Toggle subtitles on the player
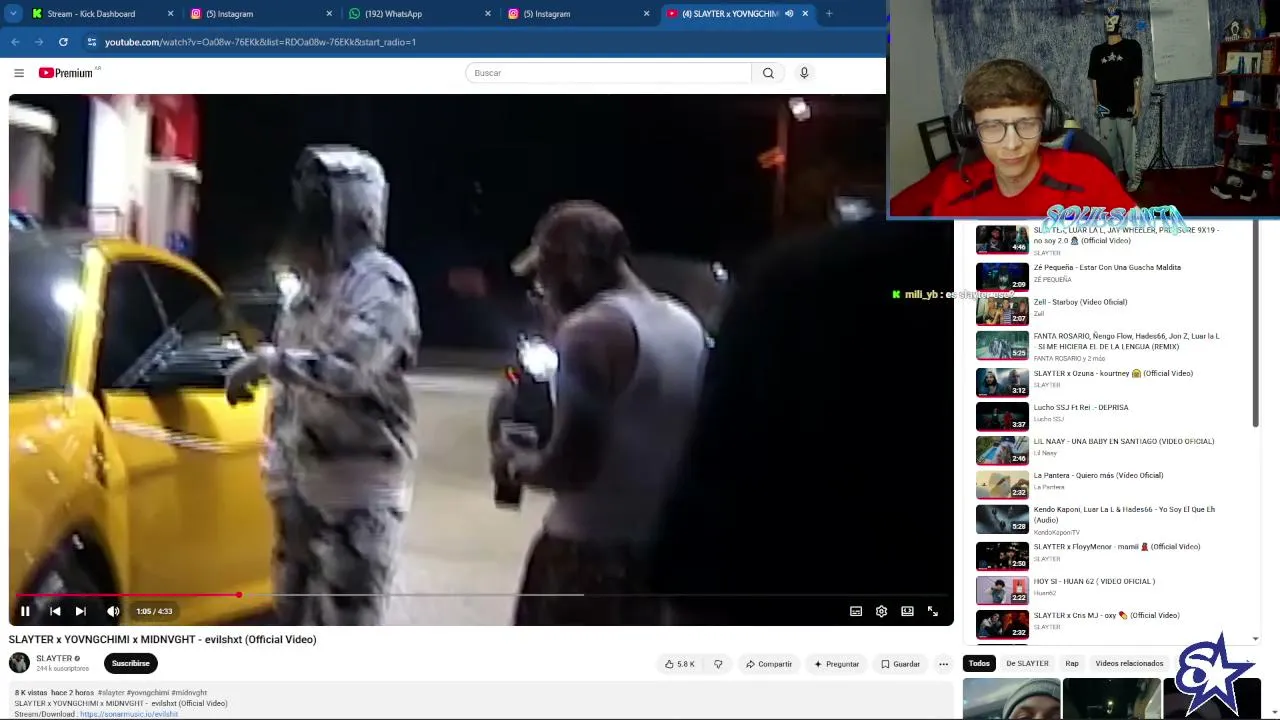Screen dimensions: 1280x720 (x=856, y=611)
